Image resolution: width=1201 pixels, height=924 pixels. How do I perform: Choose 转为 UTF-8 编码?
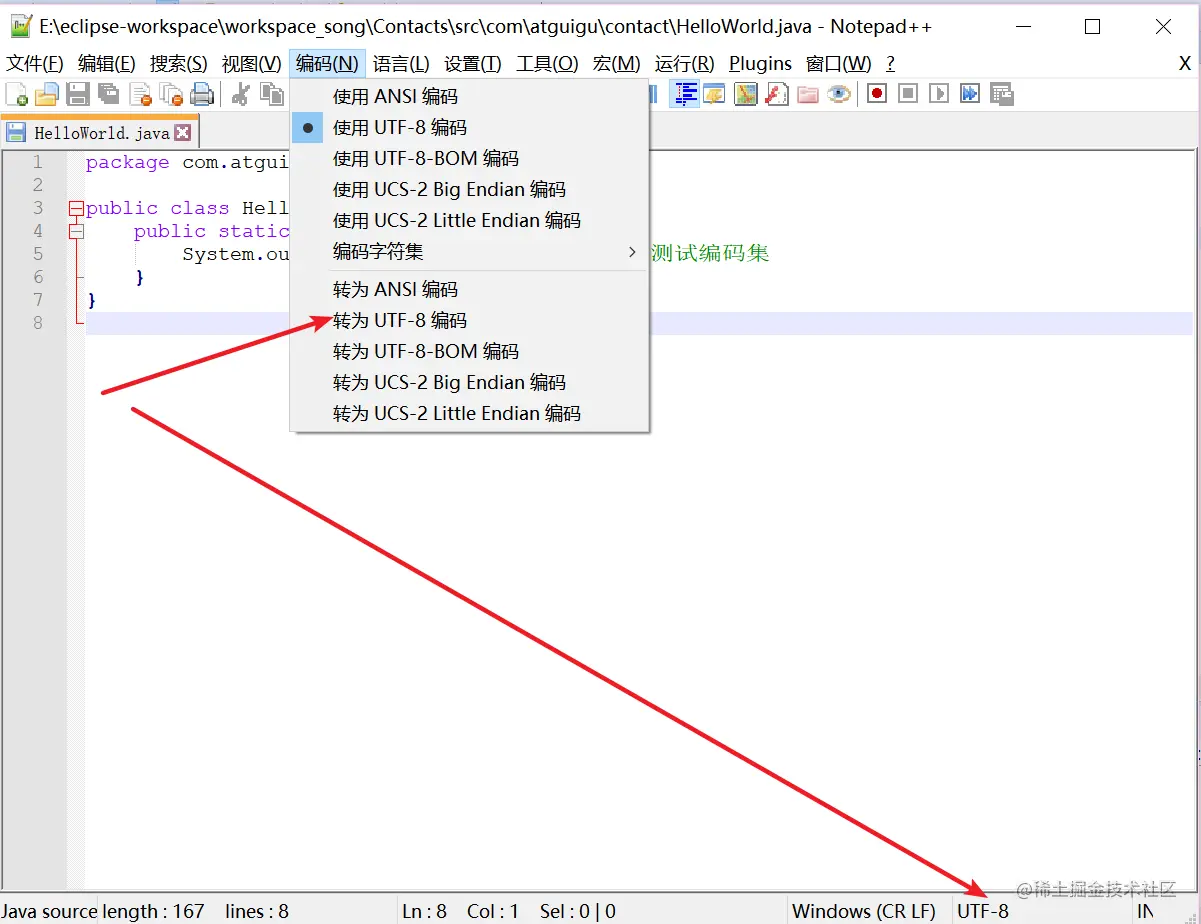470,321
